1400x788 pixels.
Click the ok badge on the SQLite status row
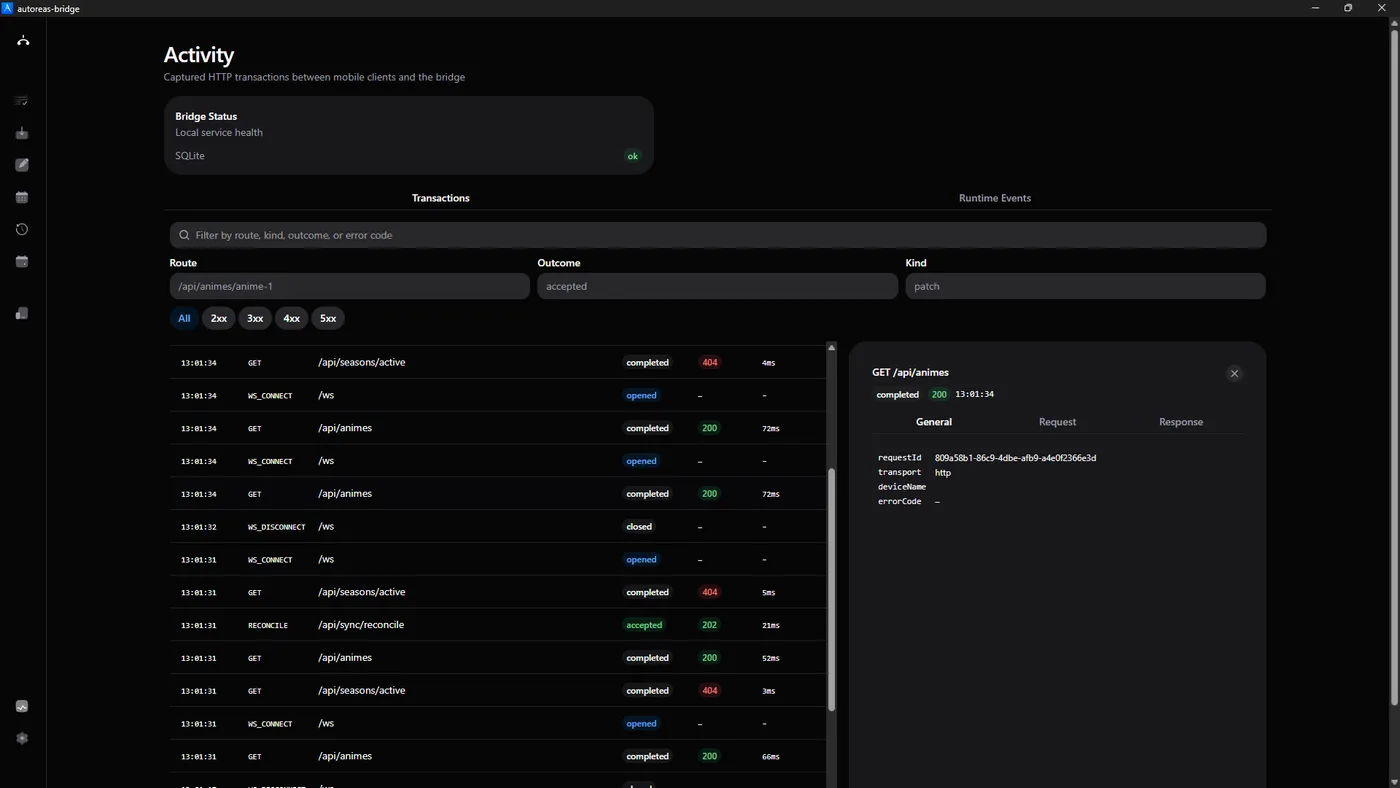(632, 156)
